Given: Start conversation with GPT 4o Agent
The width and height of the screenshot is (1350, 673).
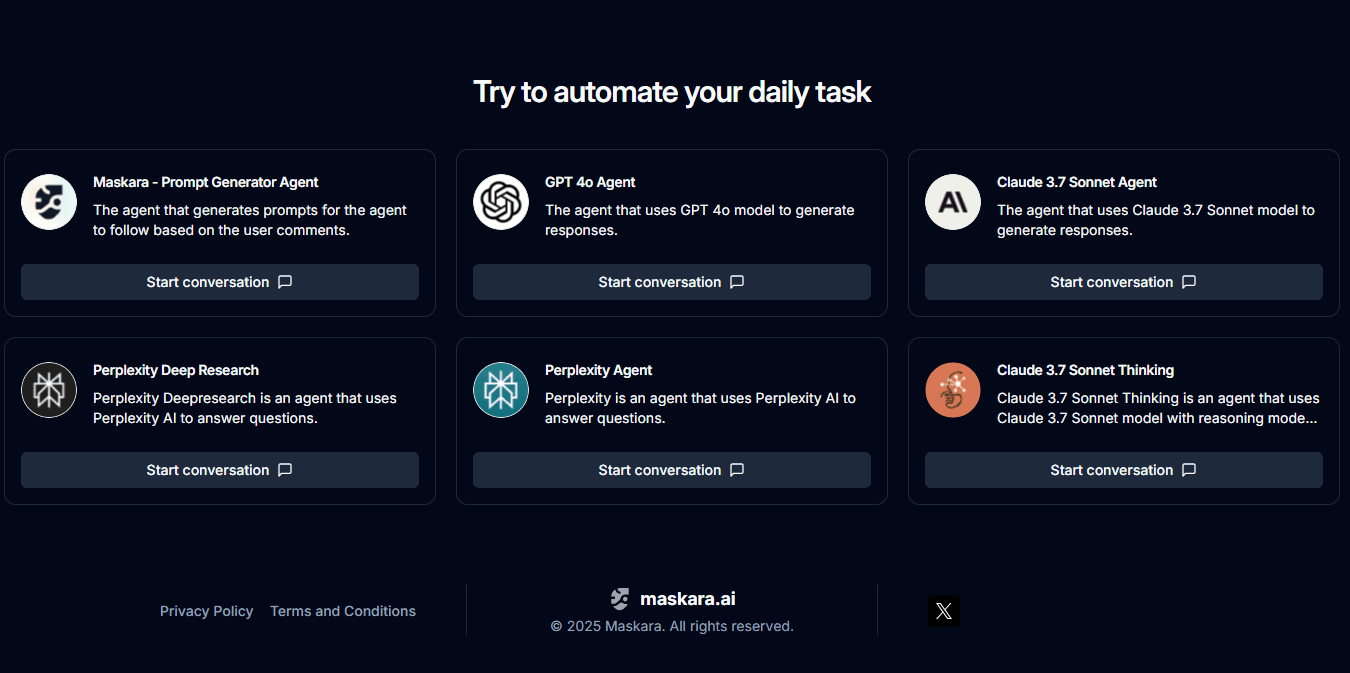Looking at the screenshot, I should (x=672, y=282).
